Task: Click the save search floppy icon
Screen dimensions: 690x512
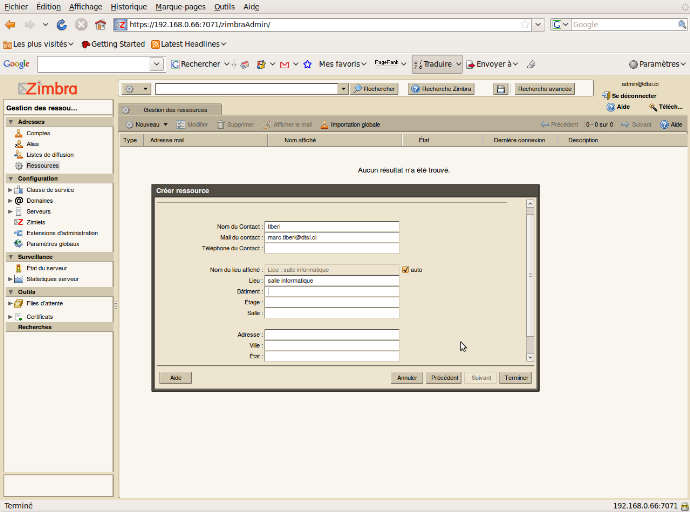Action: (x=501, y=89)
